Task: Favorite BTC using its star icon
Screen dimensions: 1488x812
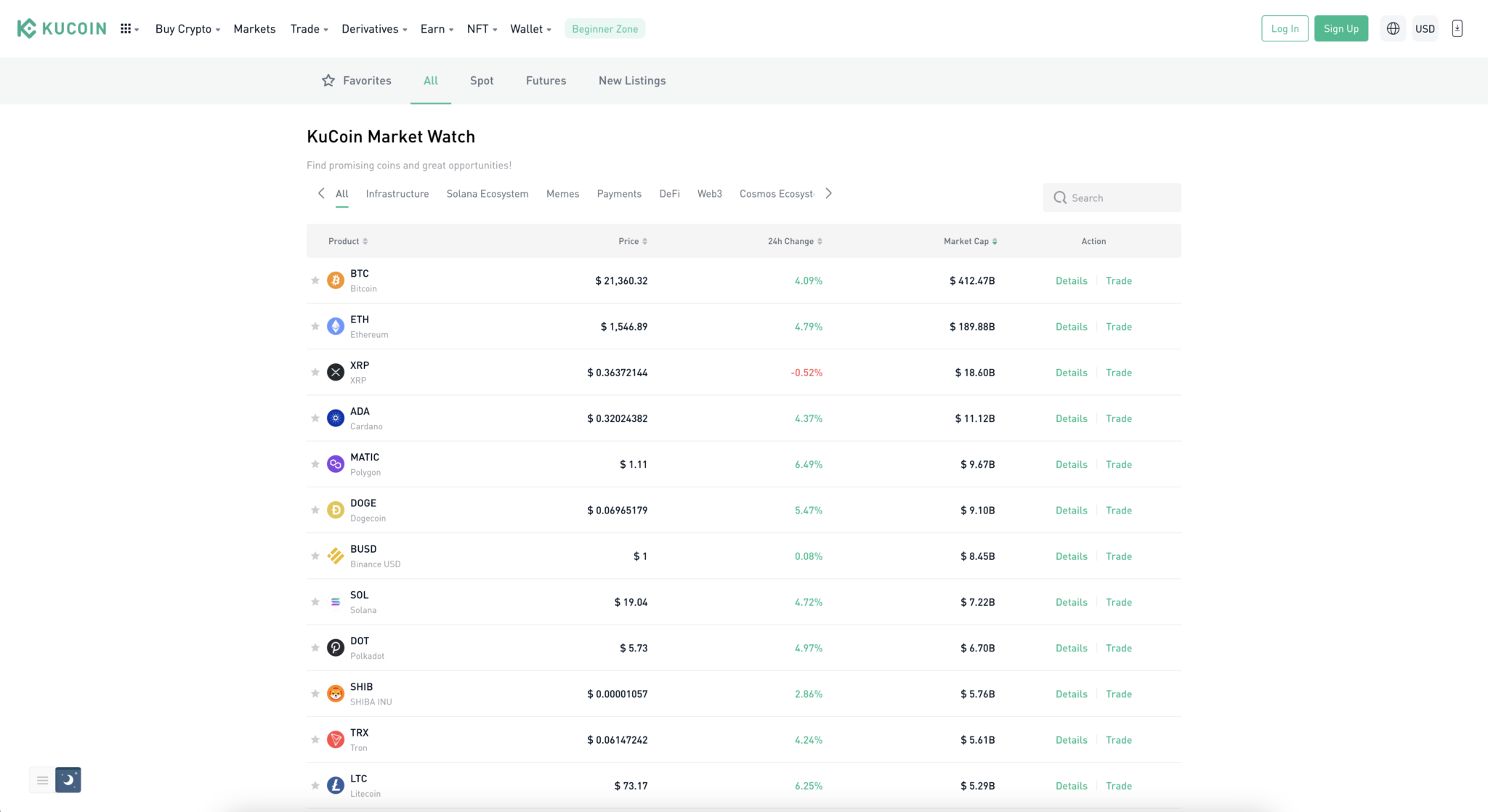Action: point(315,280)
